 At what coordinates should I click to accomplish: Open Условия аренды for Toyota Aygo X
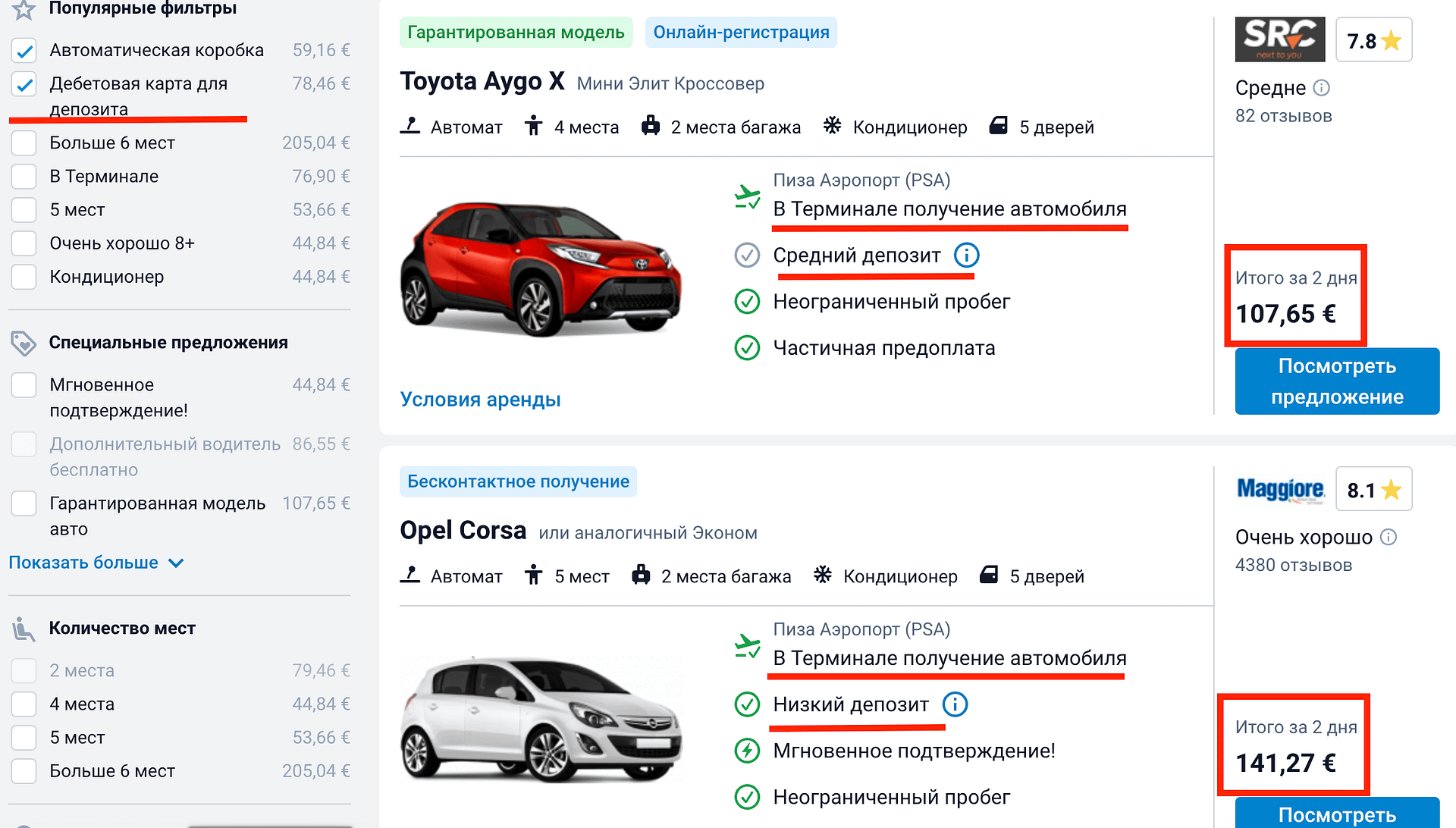480,400
